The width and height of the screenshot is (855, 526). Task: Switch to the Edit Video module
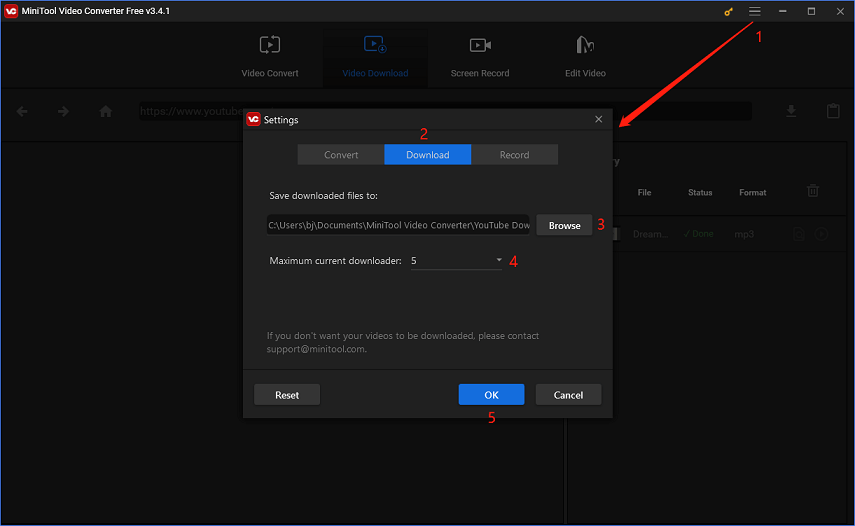pyautogui.click(x=585, y=57)
